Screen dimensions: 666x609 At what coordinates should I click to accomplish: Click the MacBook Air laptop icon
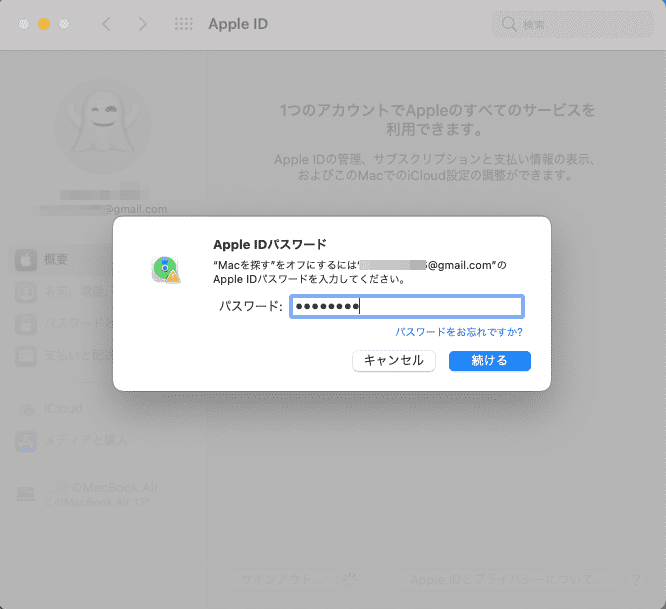click(25, 494)
